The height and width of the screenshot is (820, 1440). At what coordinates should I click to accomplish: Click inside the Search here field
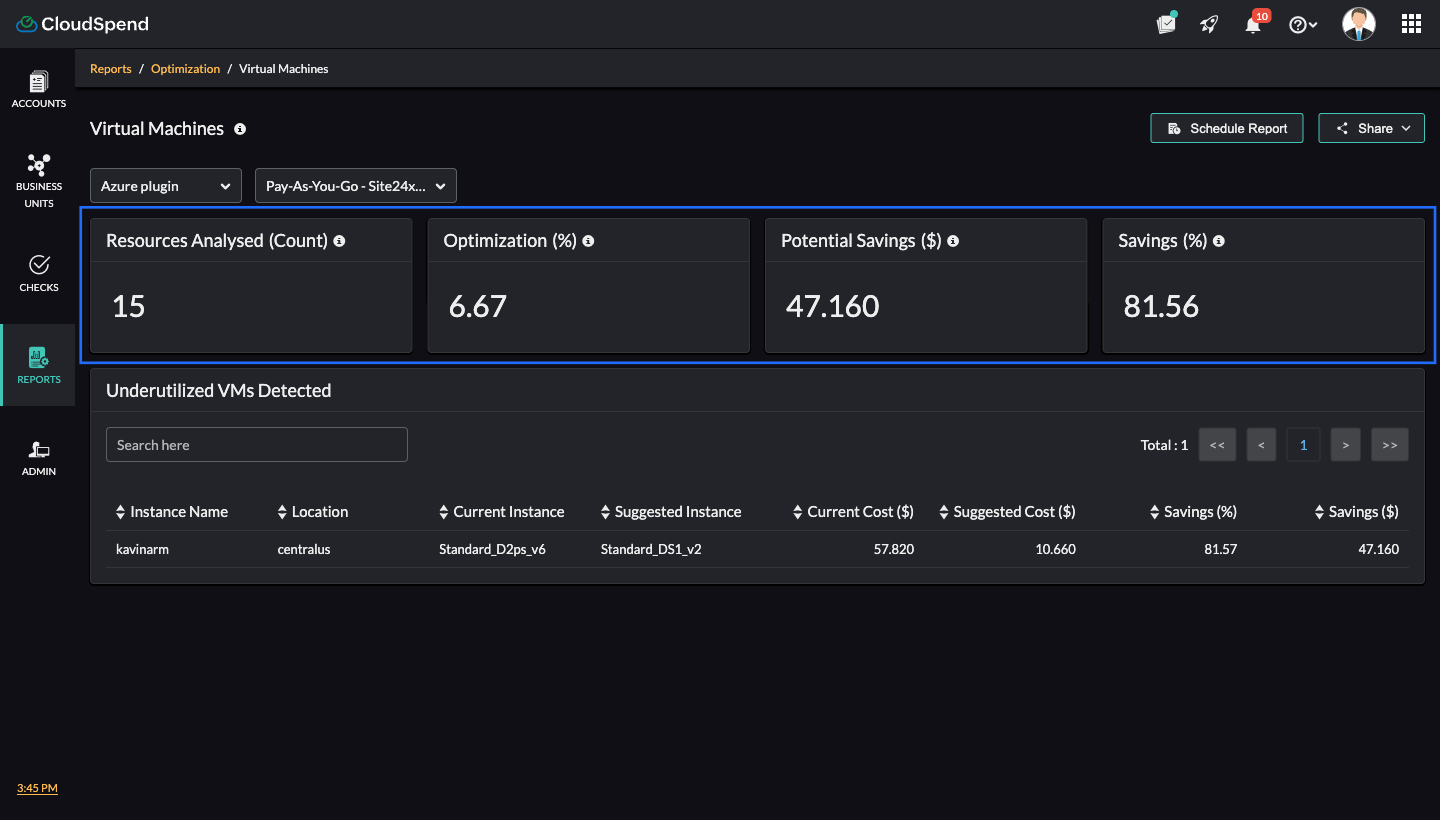256,444
